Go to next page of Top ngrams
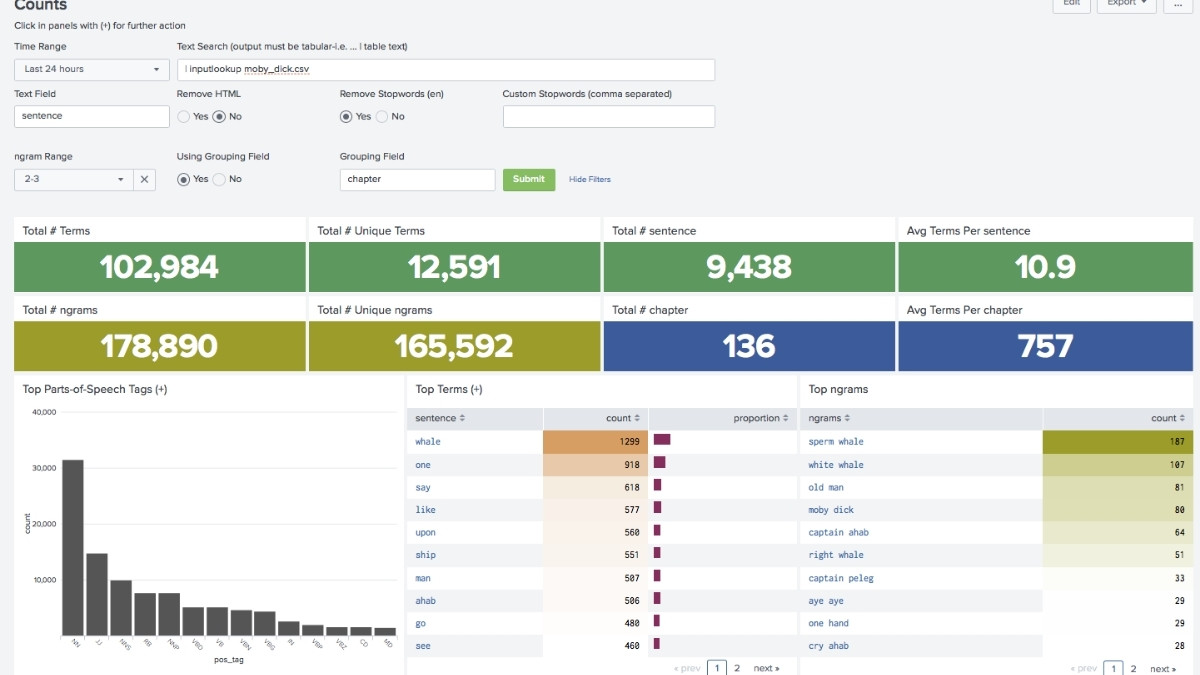The width and height of the screenshot is (1200, 675). pos(1162,668)
